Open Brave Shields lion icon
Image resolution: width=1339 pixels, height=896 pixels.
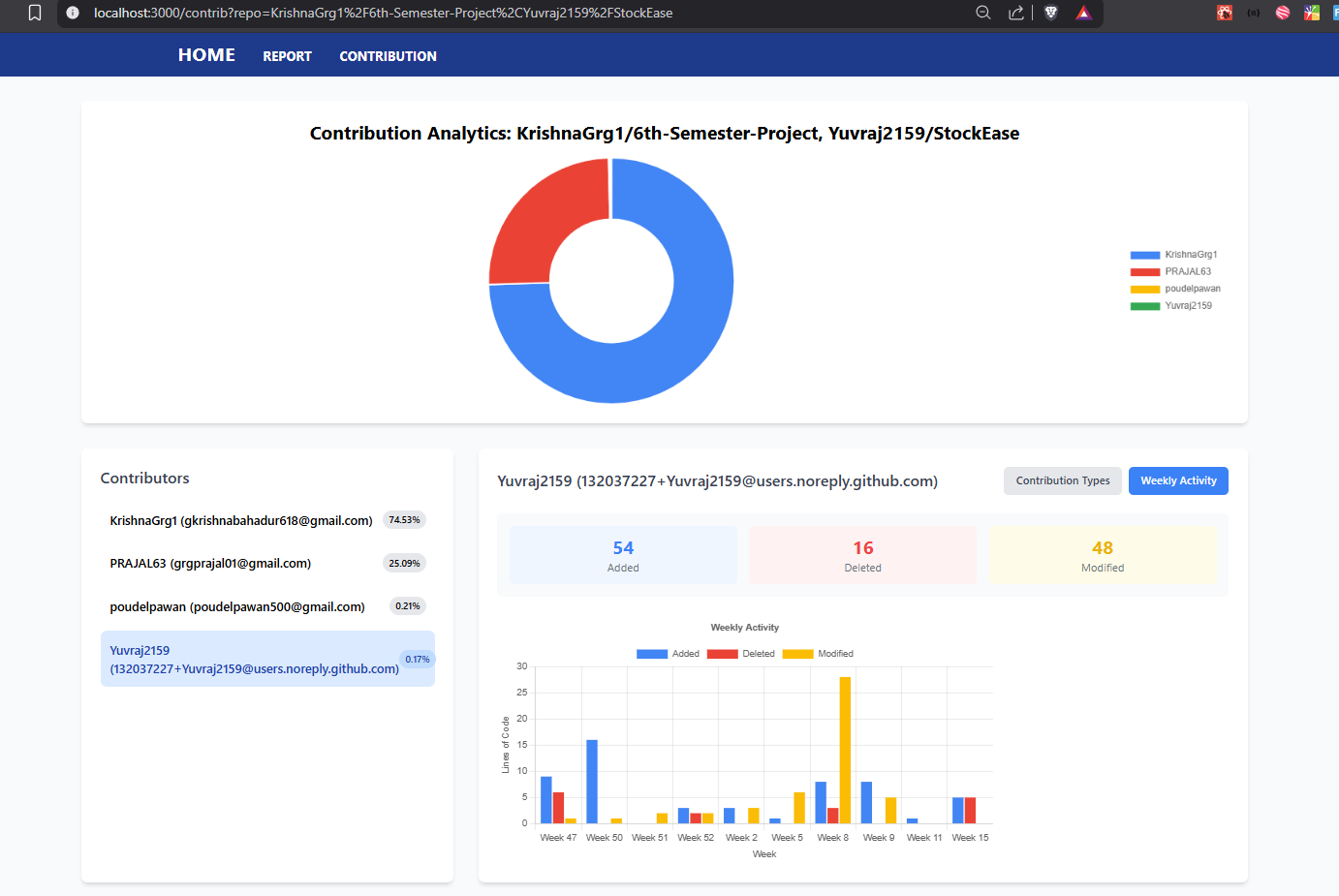(x=1051, y=13)
